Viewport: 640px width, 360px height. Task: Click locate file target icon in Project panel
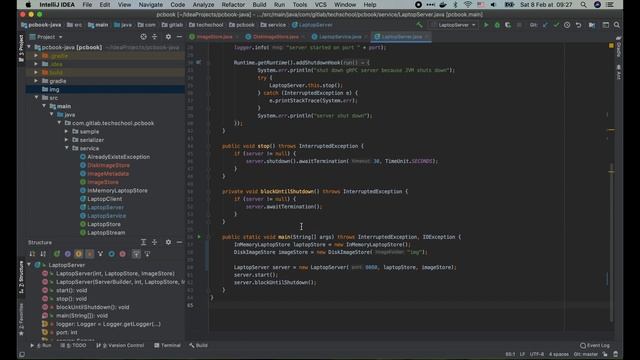[143, 37]
